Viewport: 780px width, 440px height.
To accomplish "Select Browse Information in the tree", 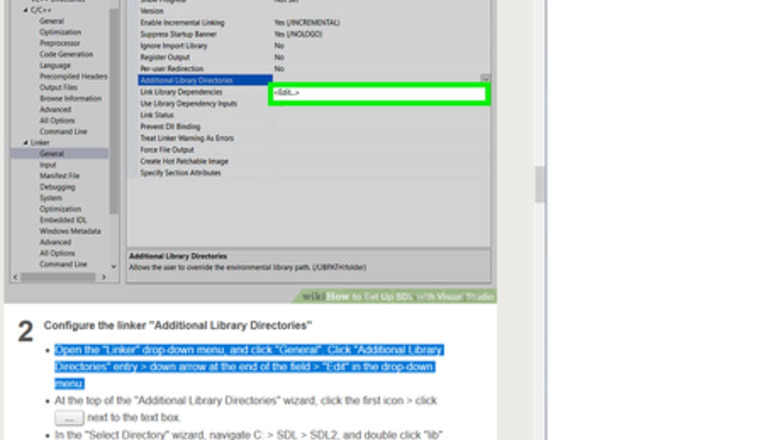I will click(70, 99).
